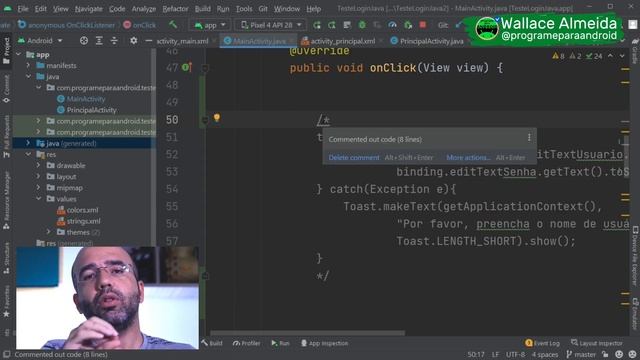Click the Make Project hammer icon
The width and height of the screenshot is (640, 360).
click(173, 25)
